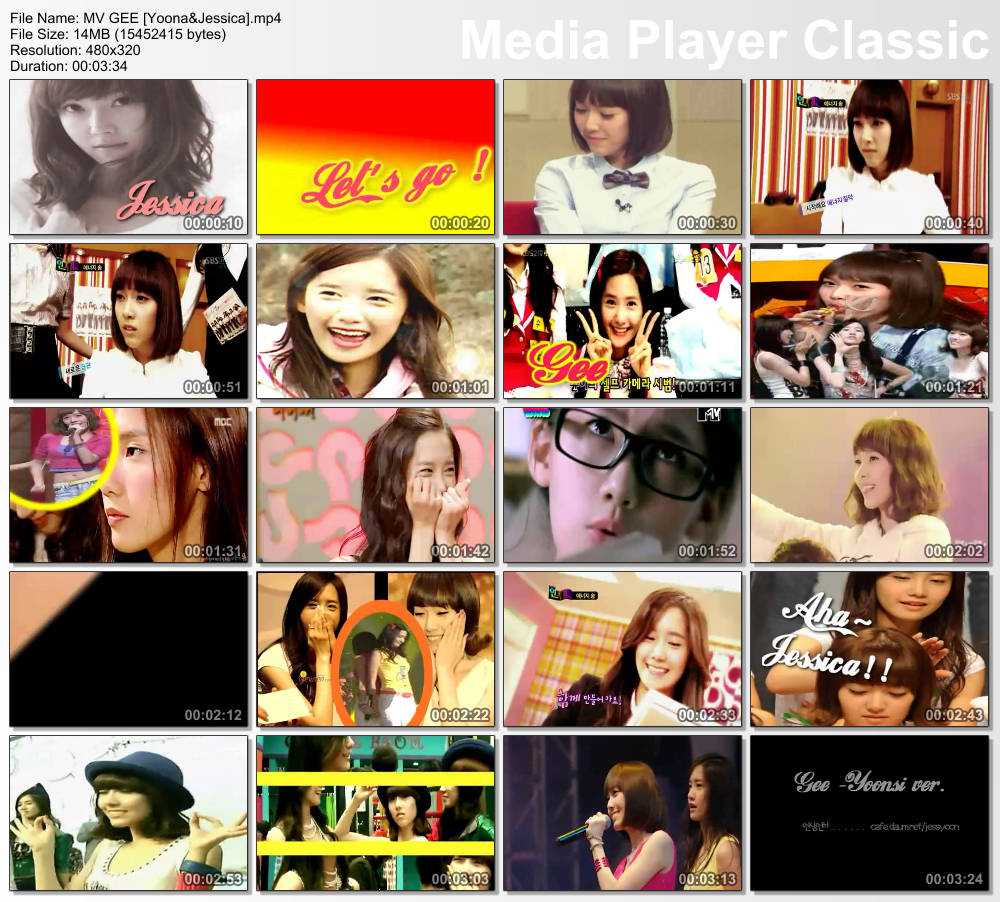
Task: Click the Resolution 480x320 text
Action: tap(75, 50)
